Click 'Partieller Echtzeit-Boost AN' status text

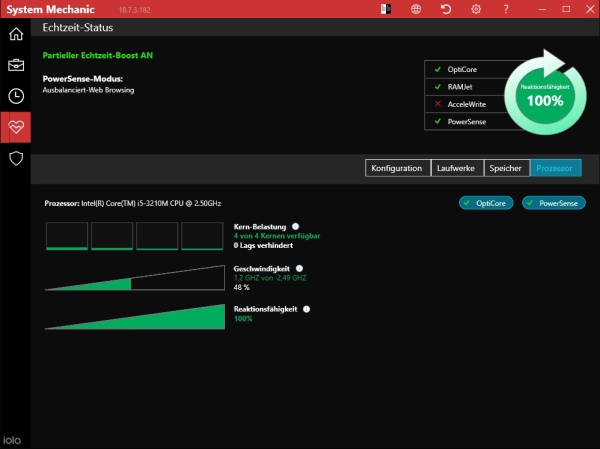point(98,56)
